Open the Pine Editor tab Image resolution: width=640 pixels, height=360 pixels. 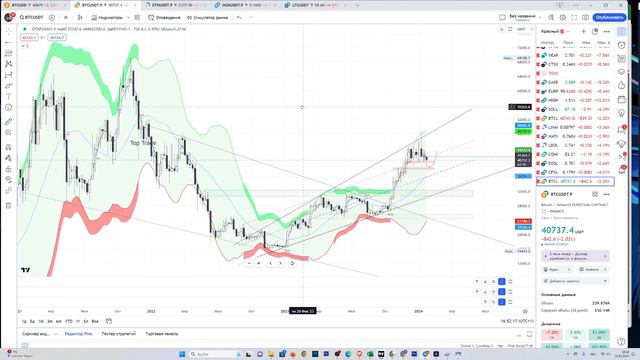click(x=78, y=333)
